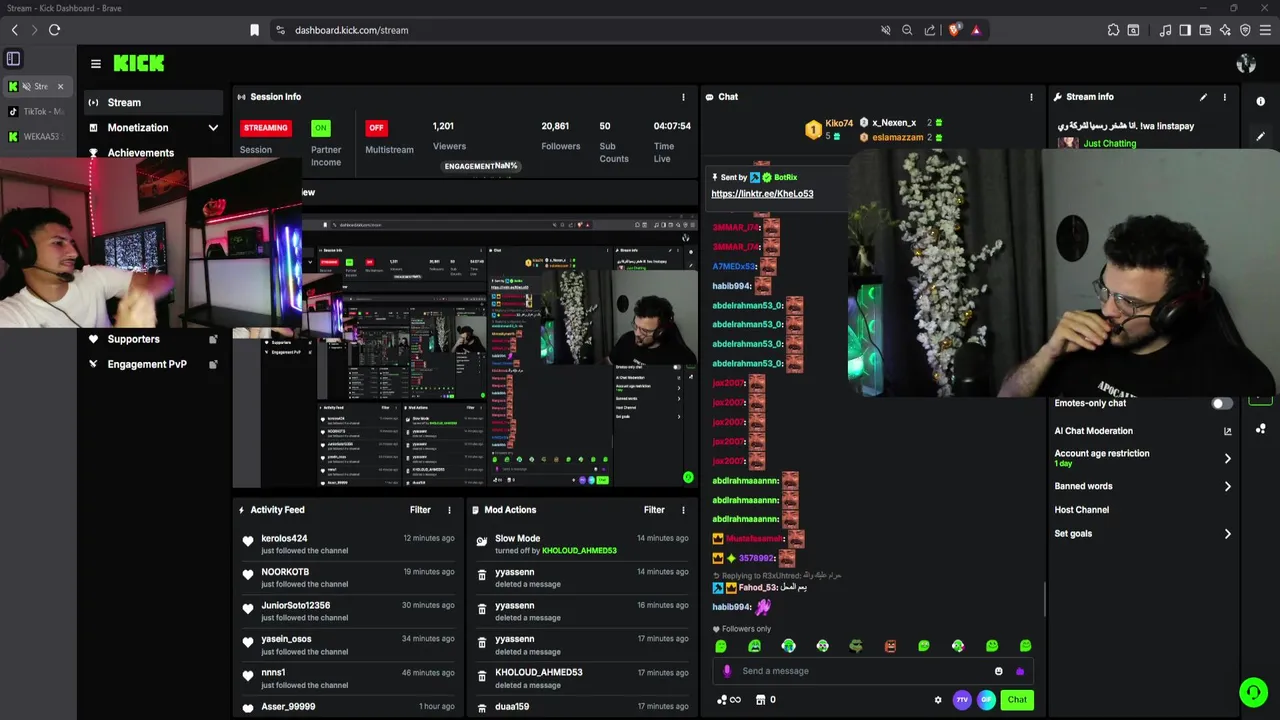The image size is (1280, 720).
Task: Close the active Stream browser tab
Action: click(x=60, y=87)
